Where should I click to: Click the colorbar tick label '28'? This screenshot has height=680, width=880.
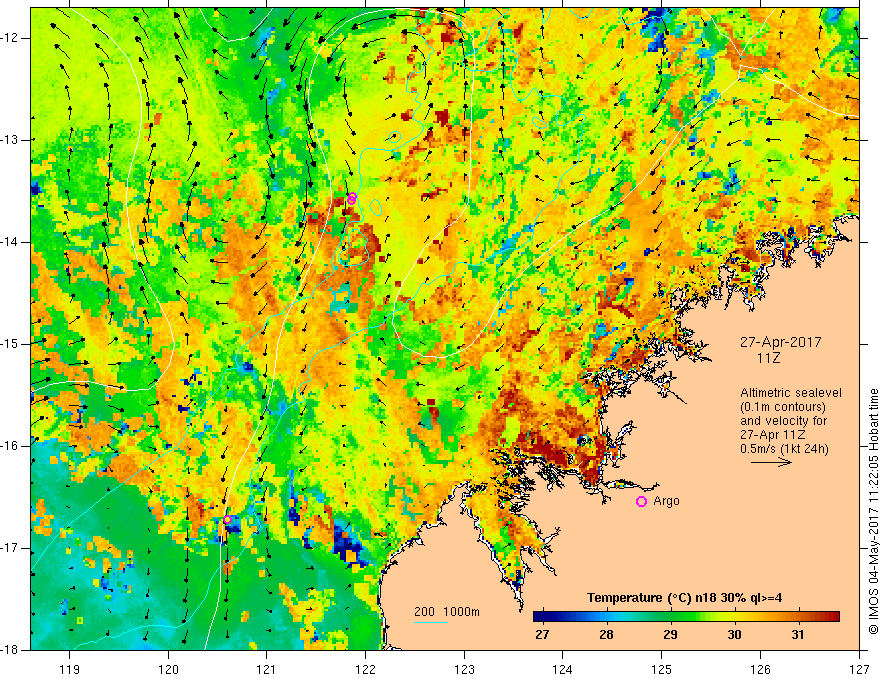click(606, 635)
